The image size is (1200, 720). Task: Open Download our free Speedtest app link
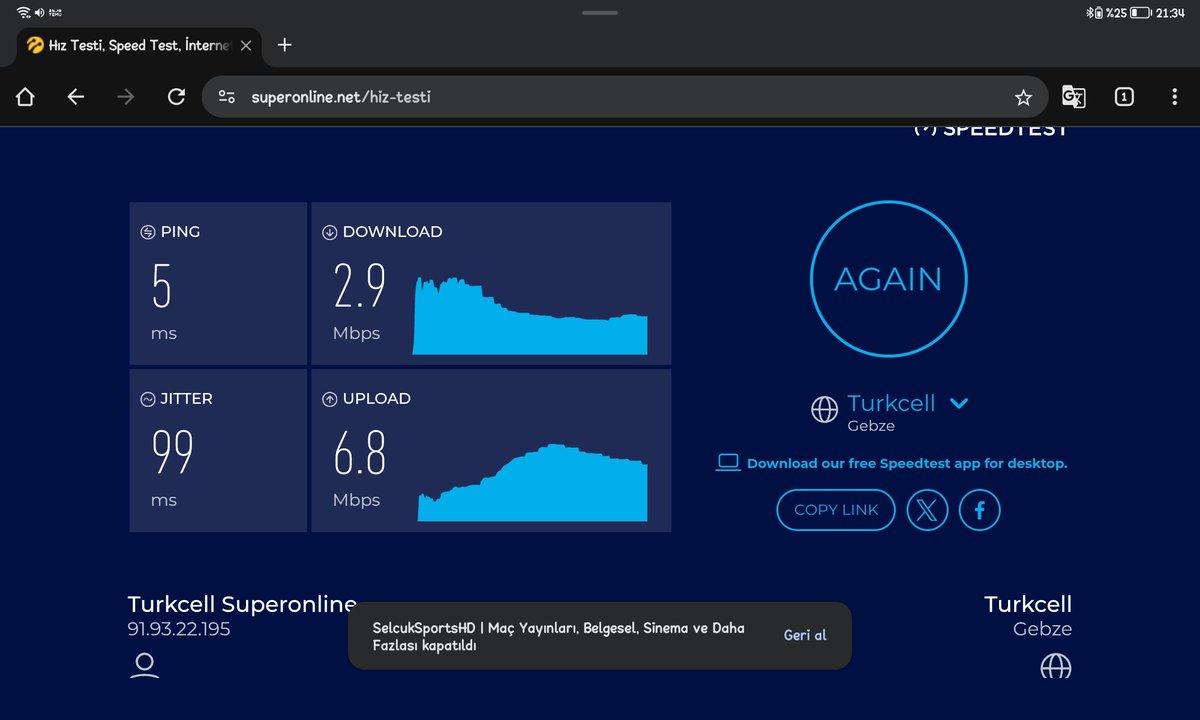tap(907, 463)
